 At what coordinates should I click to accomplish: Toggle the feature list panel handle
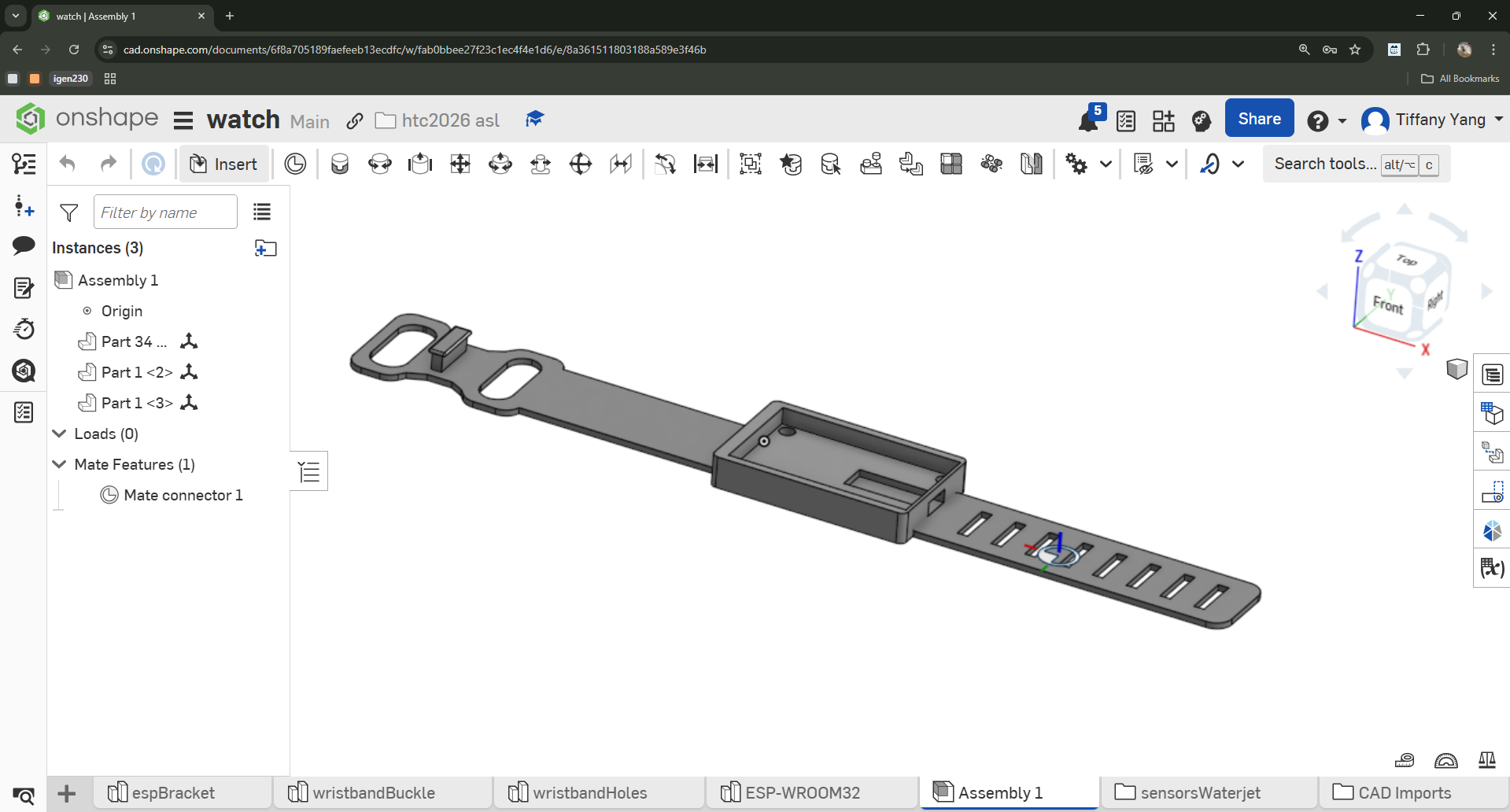pyautogui.click(x=309, y=471)
